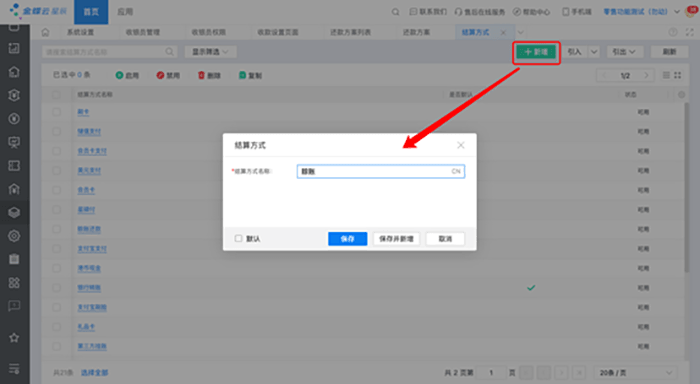The image size is (700, 384).
Task: Switch to the 还款方案 tab
Action: 416,32
